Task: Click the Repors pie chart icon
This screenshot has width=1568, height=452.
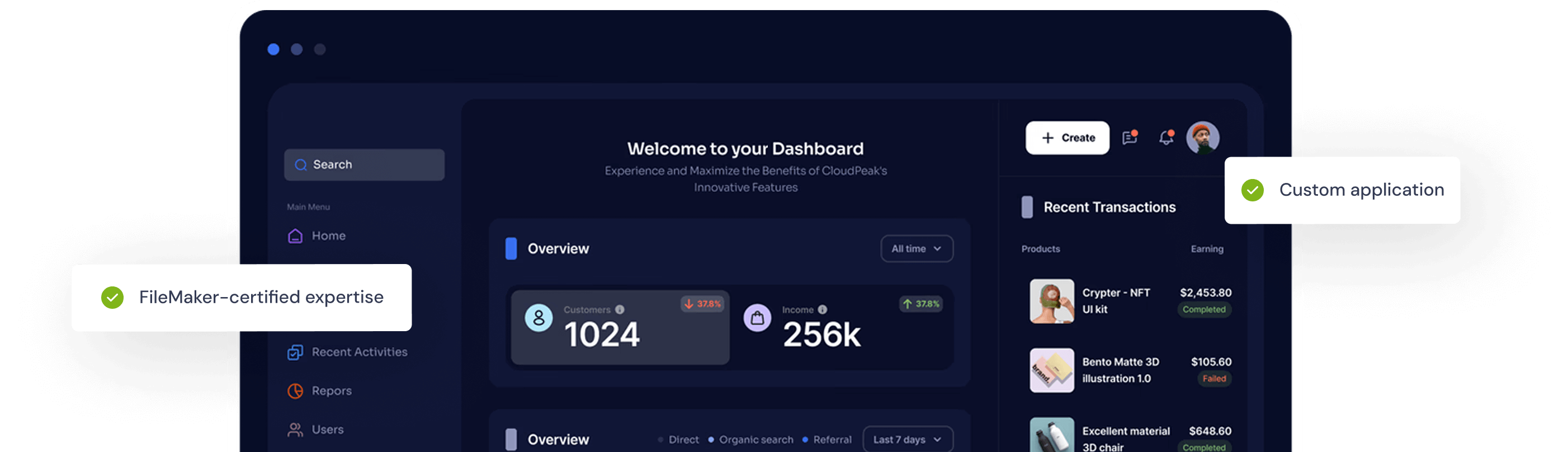Action: 295,391
